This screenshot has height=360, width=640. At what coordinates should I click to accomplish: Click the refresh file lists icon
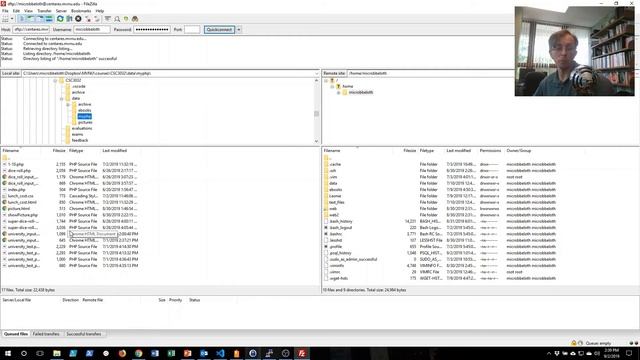tap(60, 19)
